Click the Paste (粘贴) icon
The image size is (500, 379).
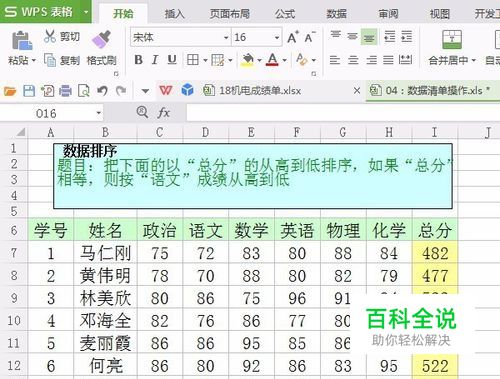coord(22,41)
